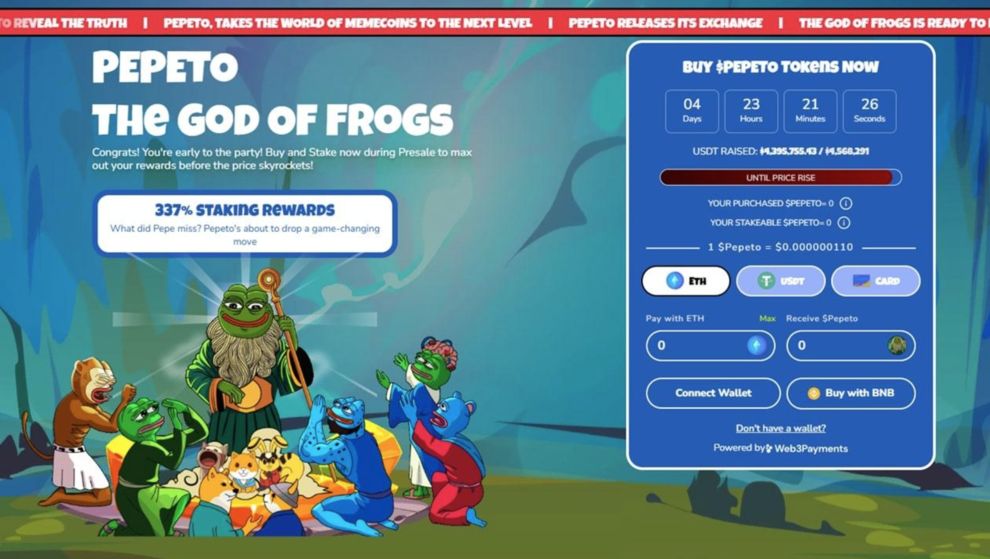
Task: Focus the Pay with ETH amount field
Action: click(x=710, y=346)
